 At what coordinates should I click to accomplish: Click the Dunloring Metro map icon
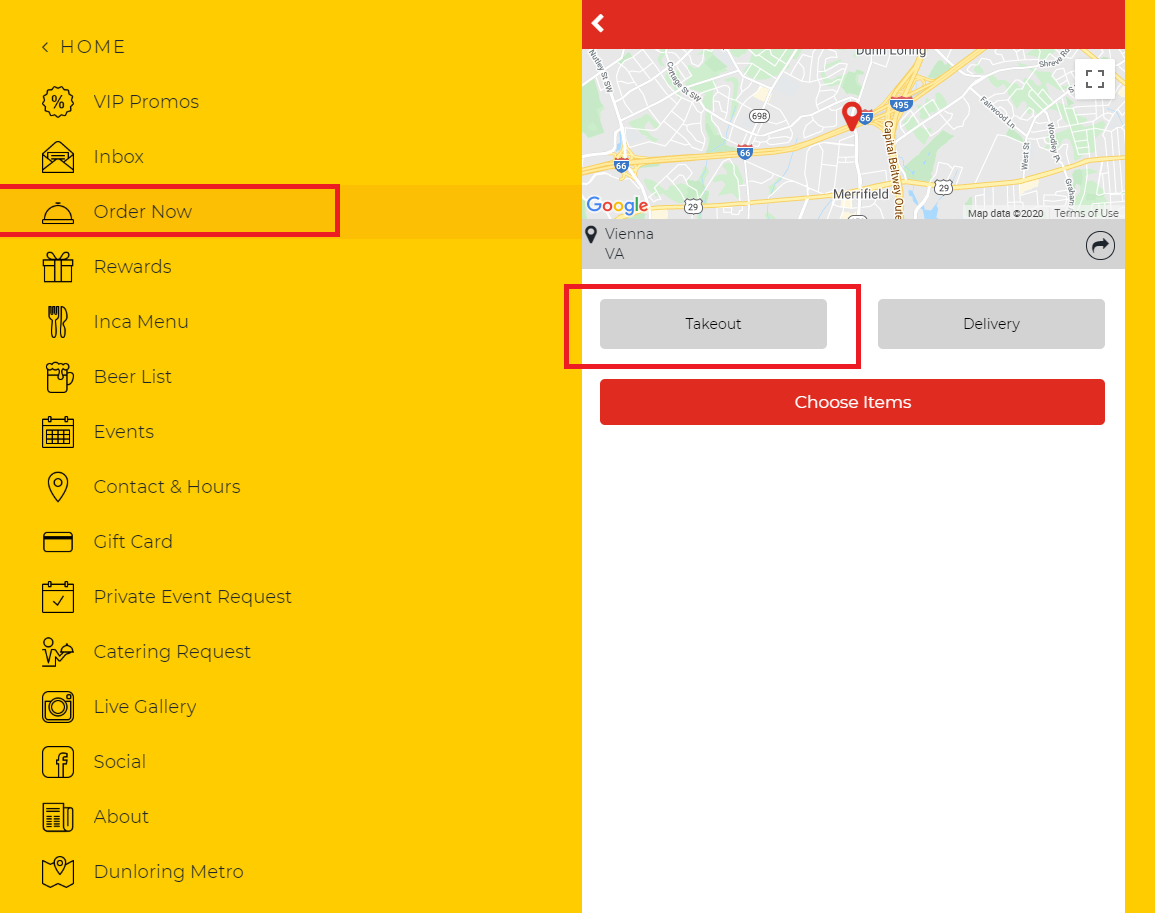click(57, 872)
